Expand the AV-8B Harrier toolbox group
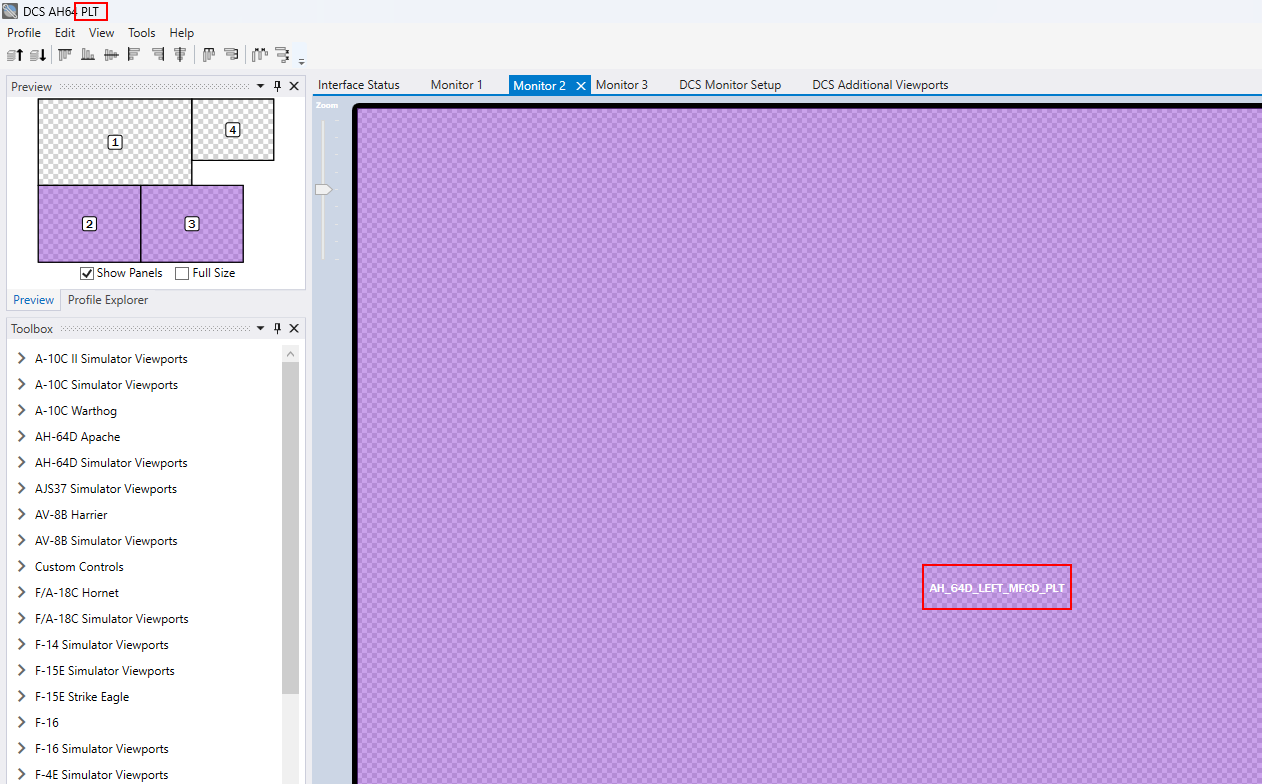Screen dimensions: 1262x784 21,514
